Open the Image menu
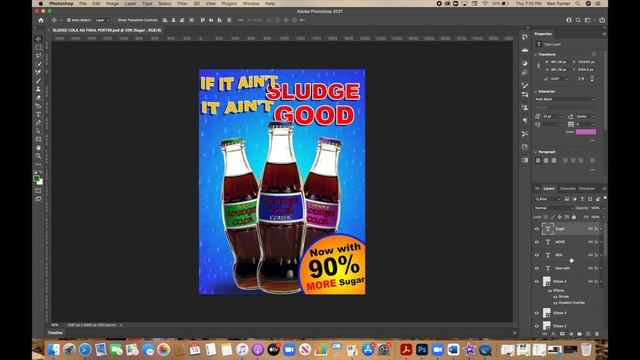The width and height of the screenshot is (640, 360). [112, 3]
